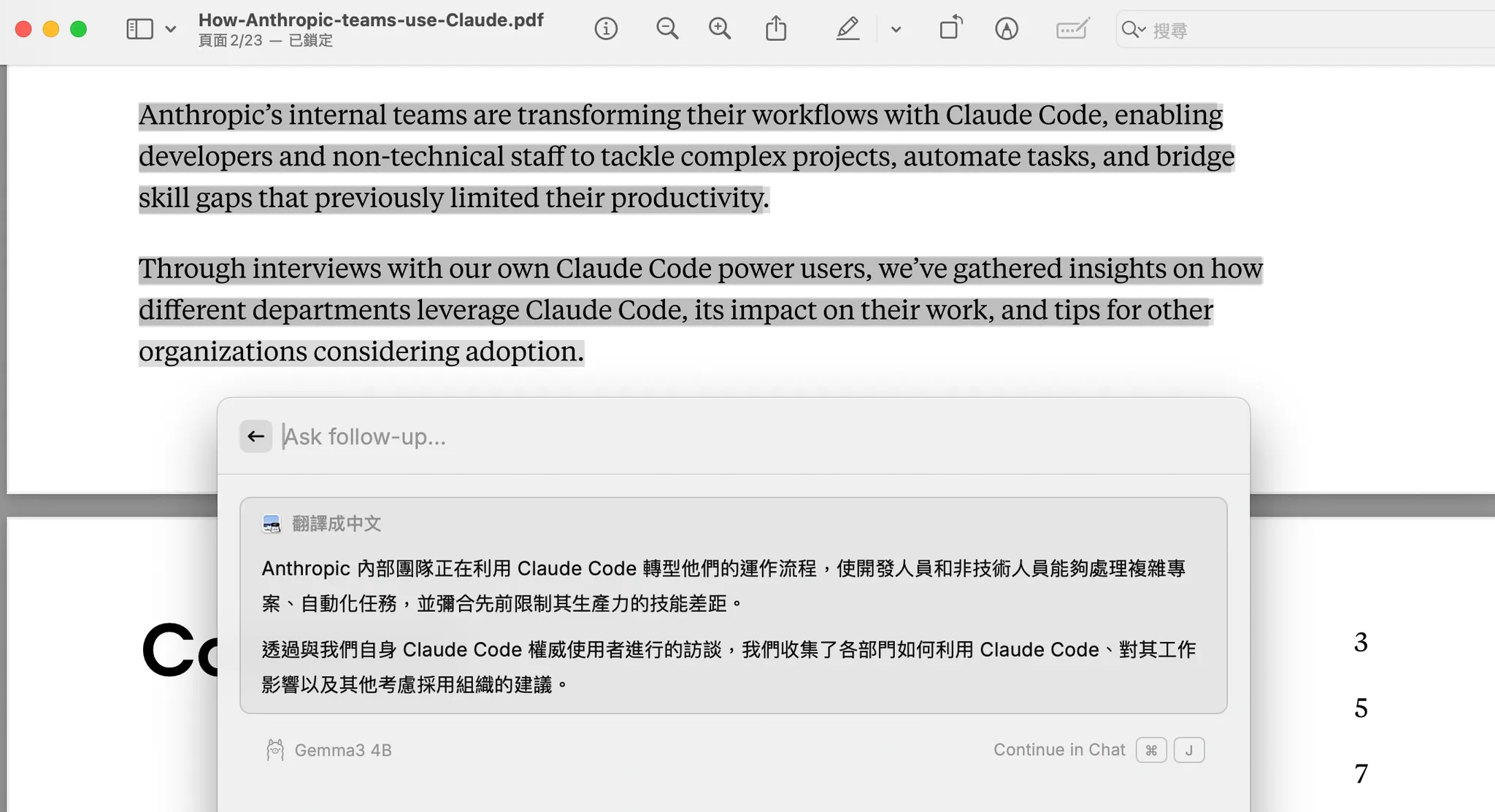Show PDF document info inspector
Viewport: 1495px width, 812px height.
point(606,29)
